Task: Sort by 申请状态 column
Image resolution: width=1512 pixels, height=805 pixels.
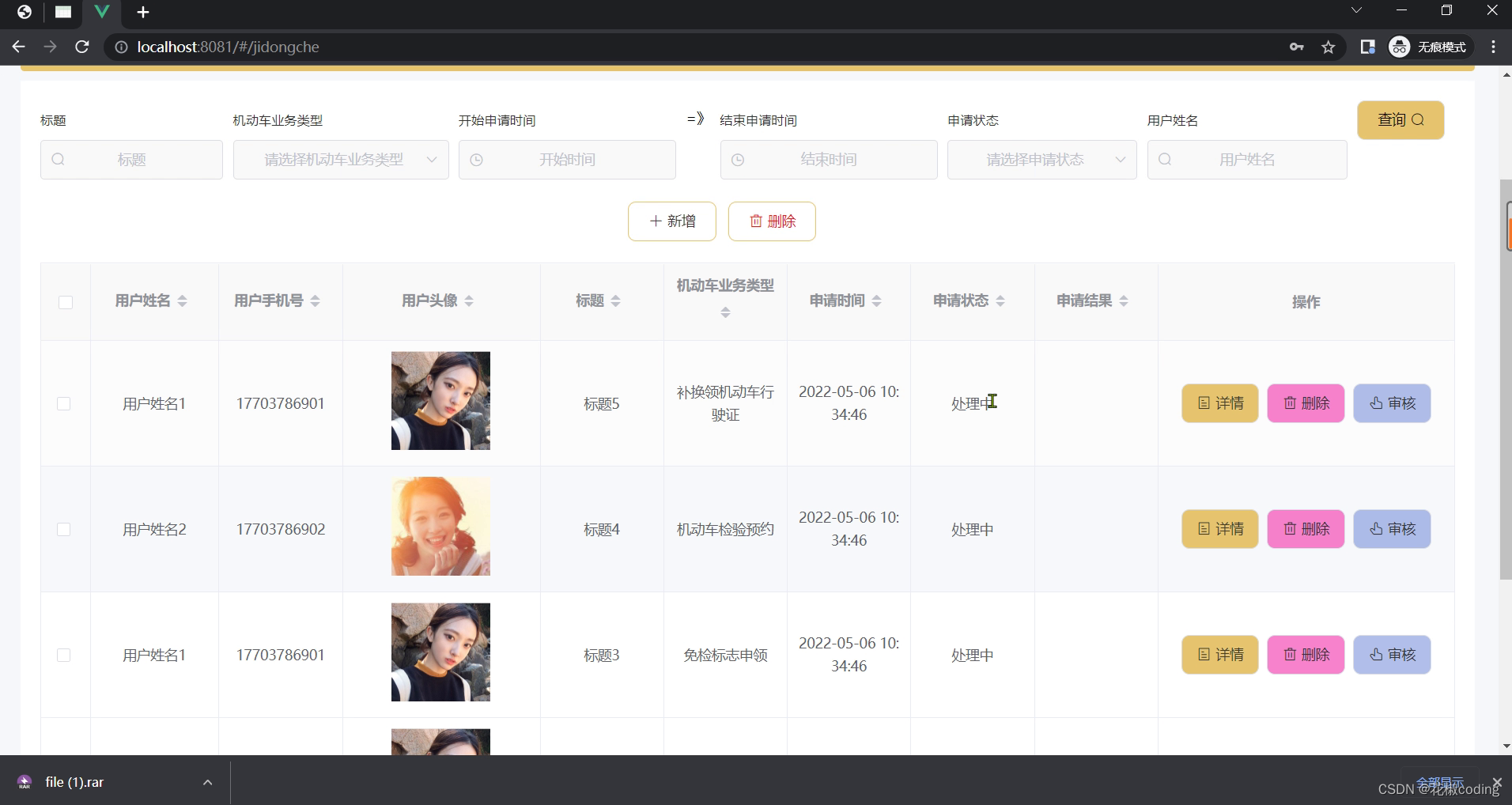Action: [x=1000, y=300]
